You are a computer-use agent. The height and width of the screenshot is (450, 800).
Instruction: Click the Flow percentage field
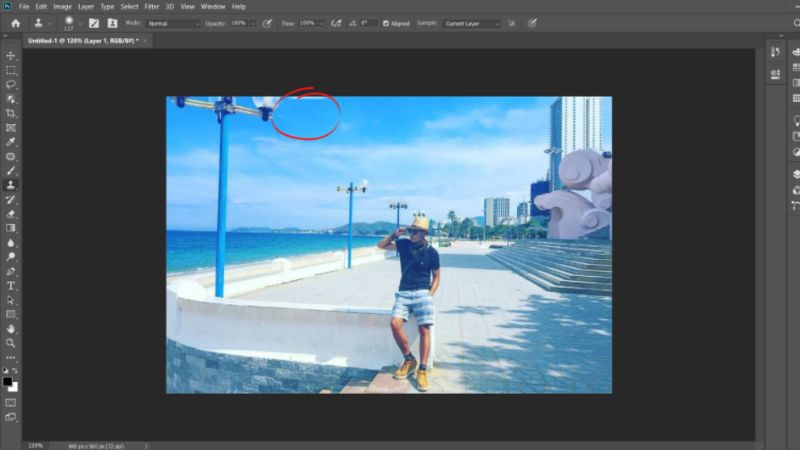[307, 23]
